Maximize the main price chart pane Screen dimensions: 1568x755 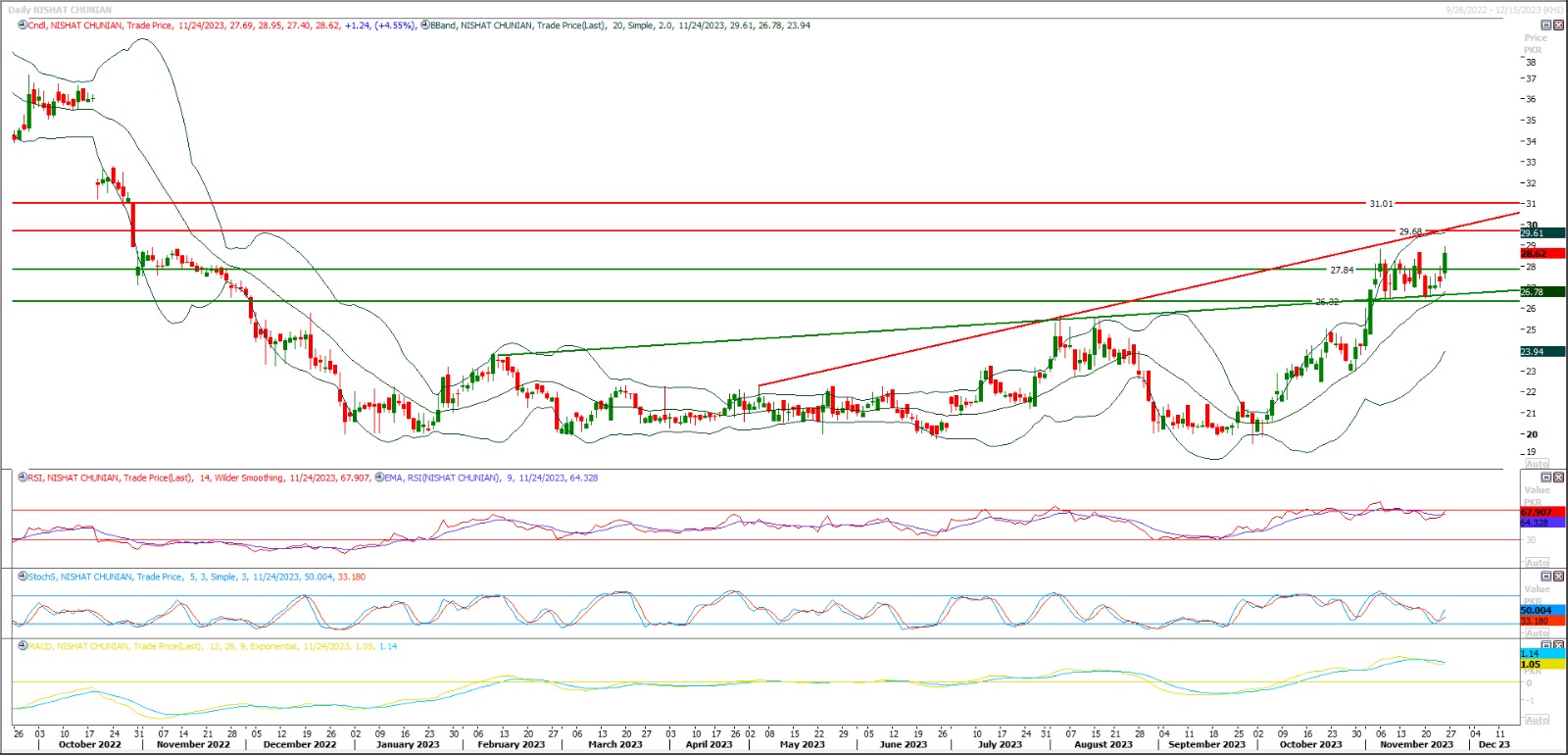1546,25
